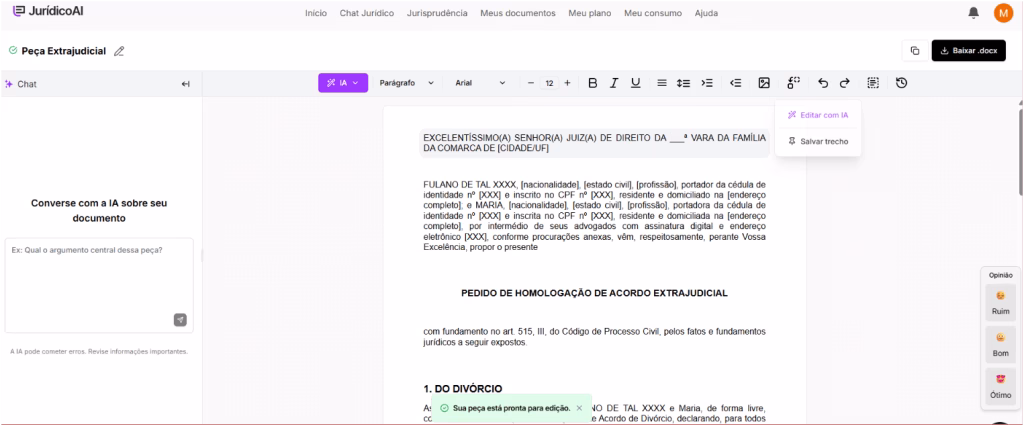This screenshot has height=426, width=1024.
Task: Click the JurídicoAI logo
Action: 48,11
